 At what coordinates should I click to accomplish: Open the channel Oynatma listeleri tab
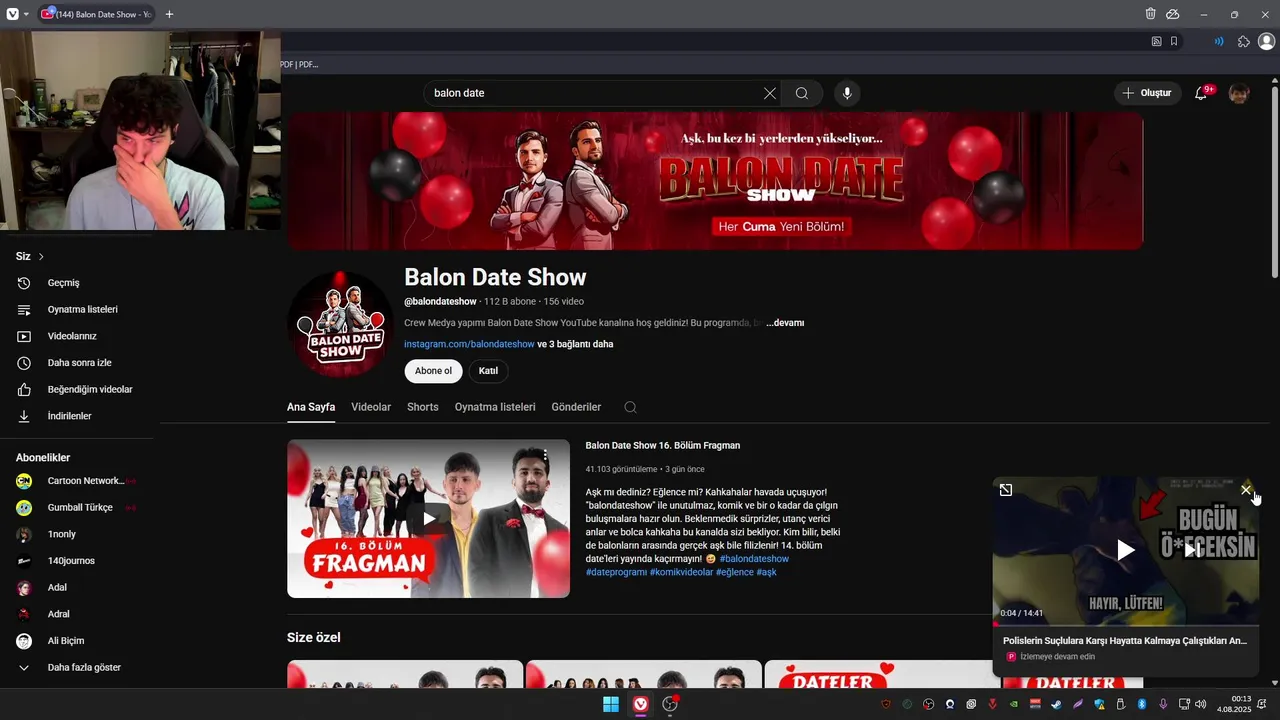click(x=495, y=407)
